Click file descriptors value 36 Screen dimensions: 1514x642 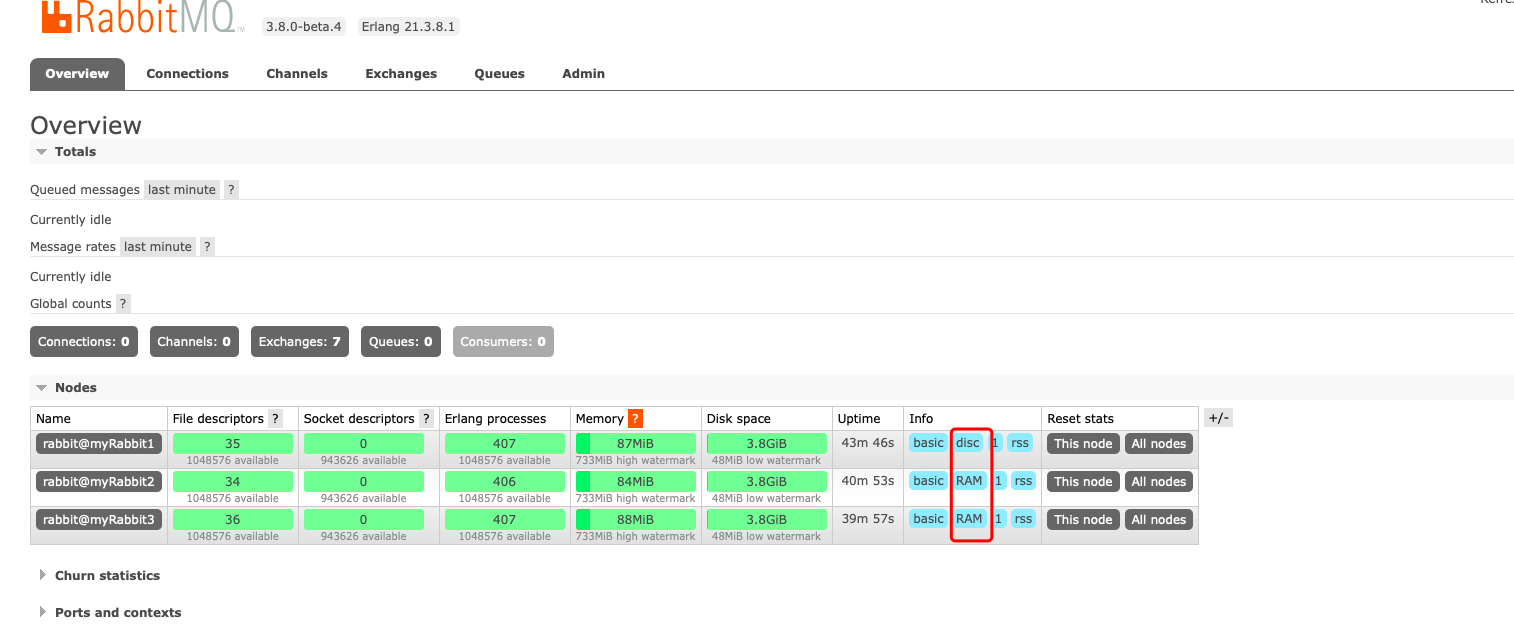233,519
